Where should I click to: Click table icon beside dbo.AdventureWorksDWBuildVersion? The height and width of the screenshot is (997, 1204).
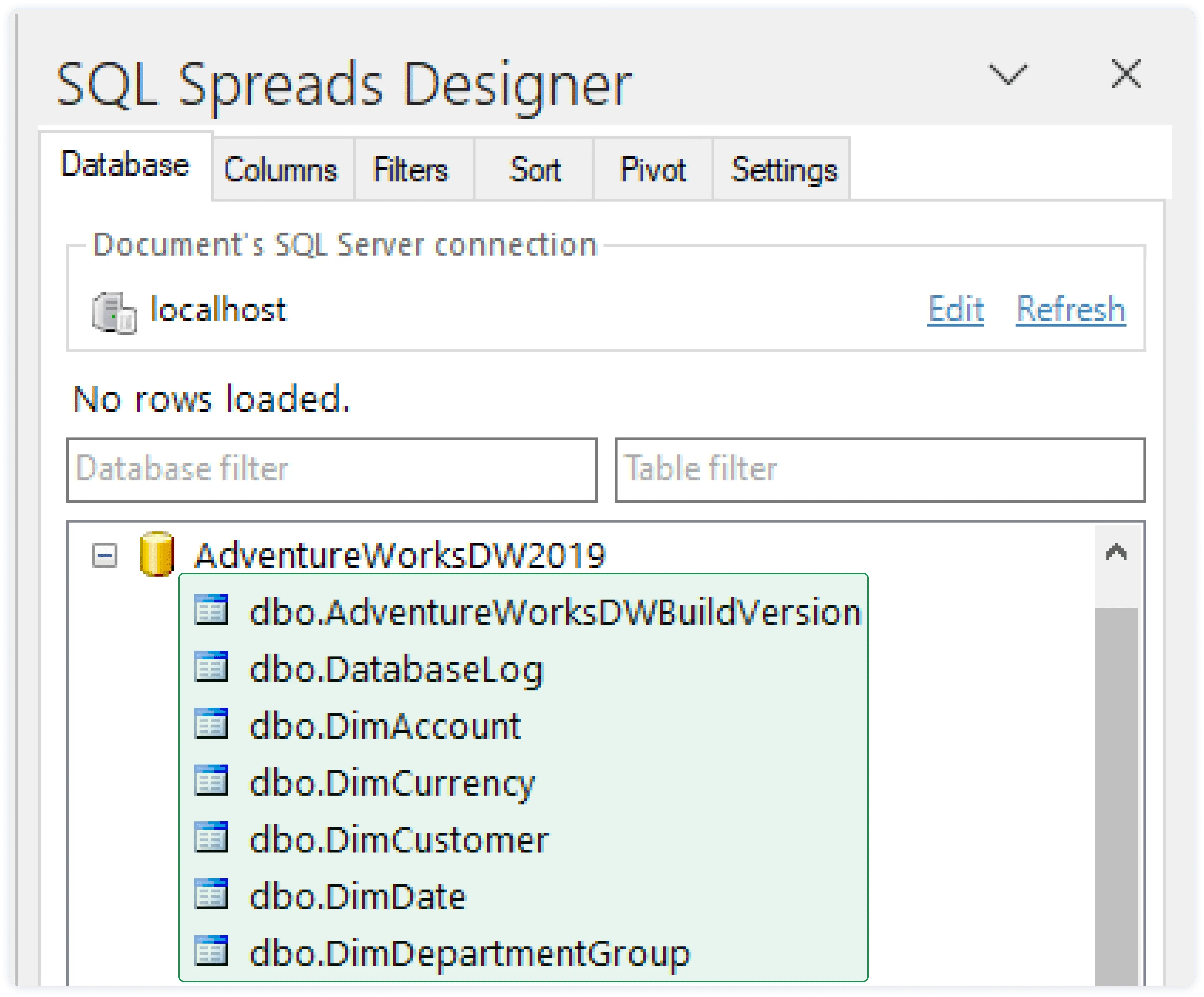point(211,609)
